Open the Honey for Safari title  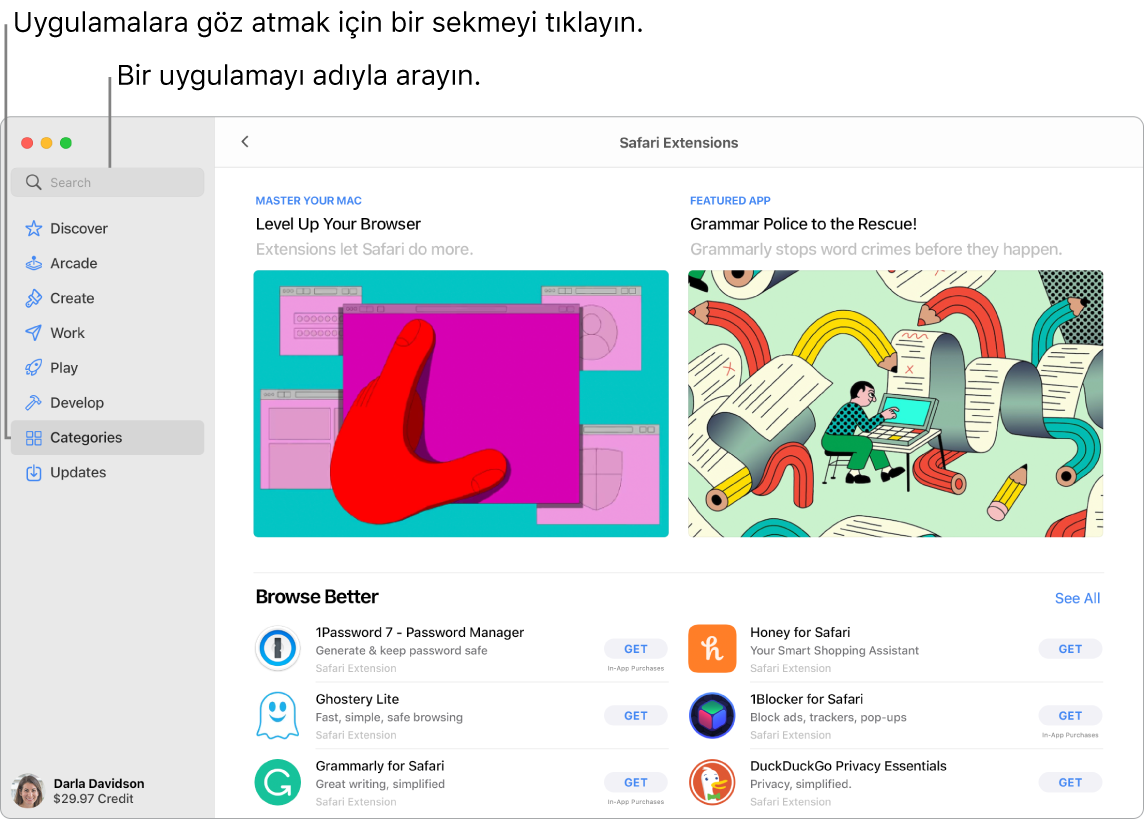[800, 632]
